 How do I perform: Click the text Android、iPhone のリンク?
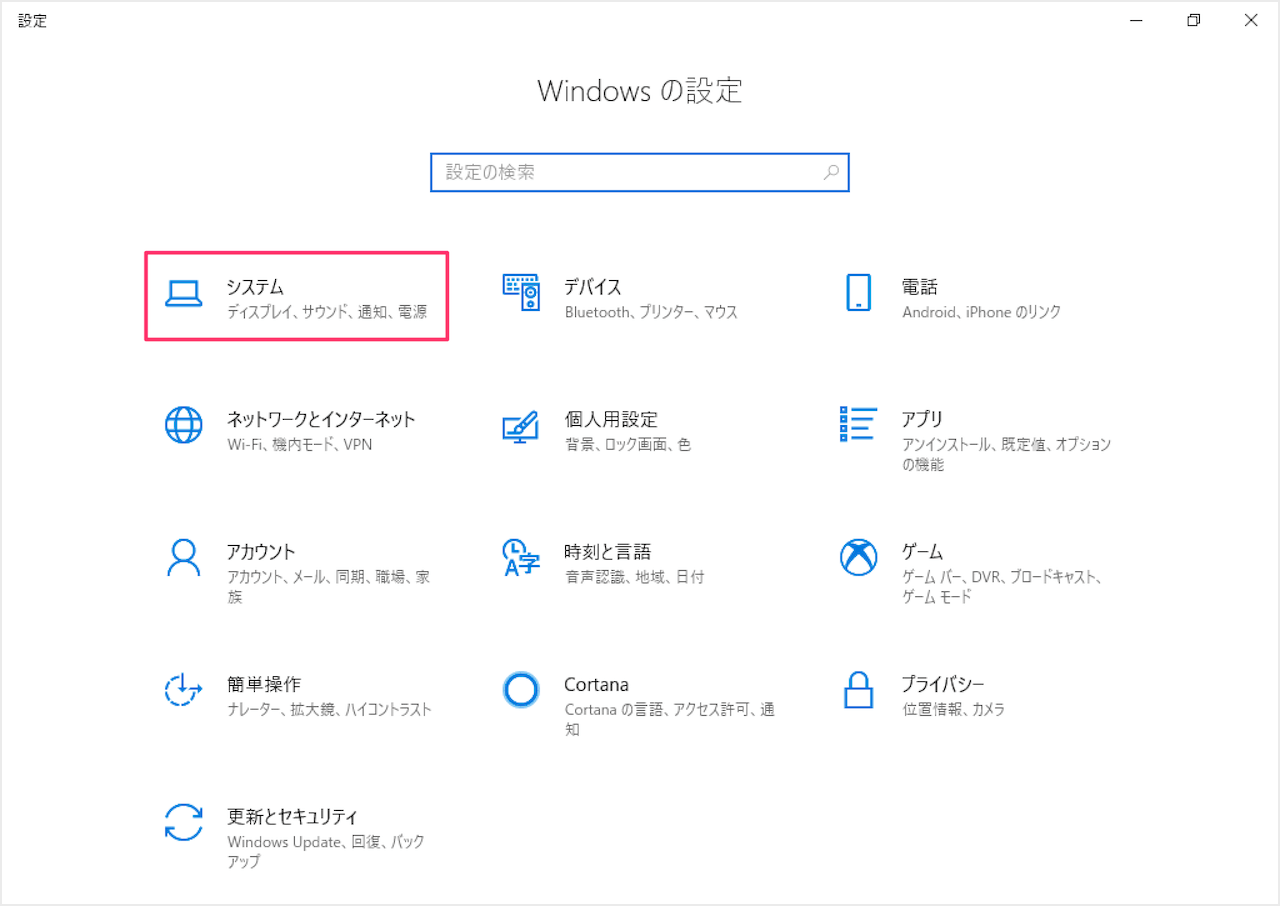[x=982, y=312]
